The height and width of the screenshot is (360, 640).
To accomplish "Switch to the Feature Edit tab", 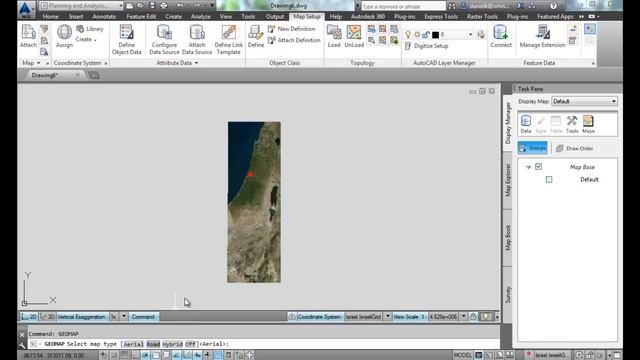I will coord(141,17).
